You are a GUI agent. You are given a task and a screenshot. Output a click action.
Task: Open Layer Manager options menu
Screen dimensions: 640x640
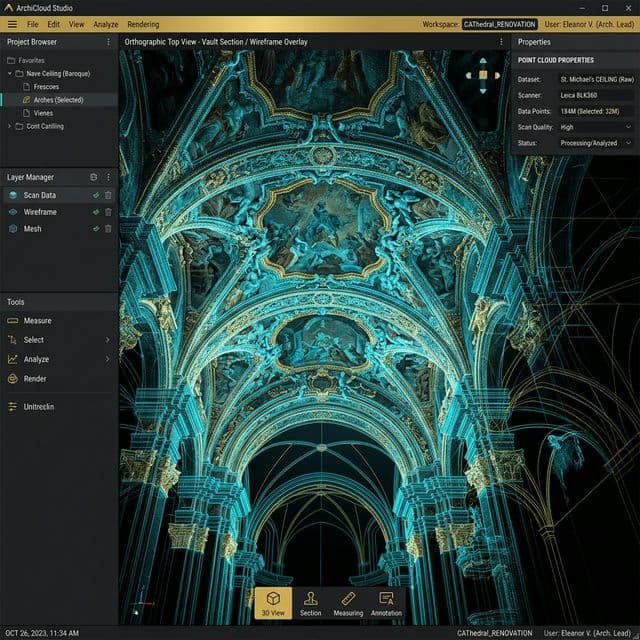tap(108, 177)
